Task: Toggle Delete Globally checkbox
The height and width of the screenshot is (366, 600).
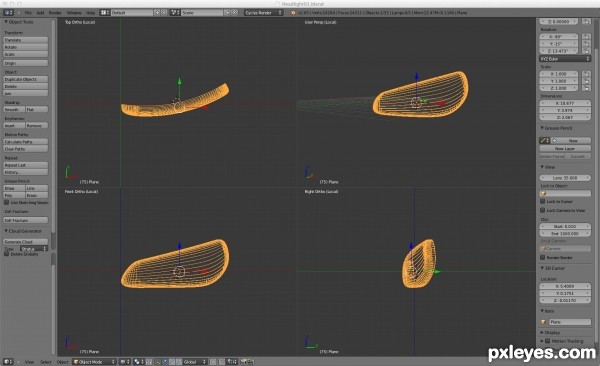Action: coord(7,253)
